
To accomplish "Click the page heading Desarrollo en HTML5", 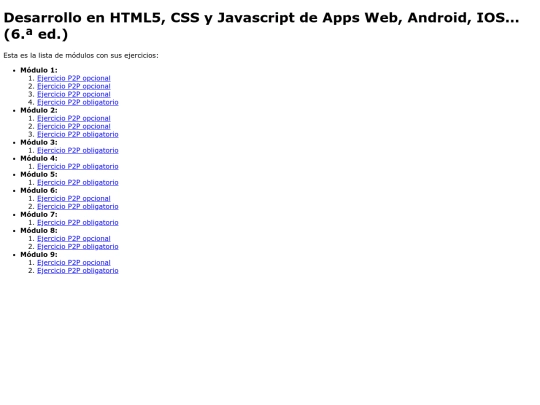I will (x=261, y=26).
